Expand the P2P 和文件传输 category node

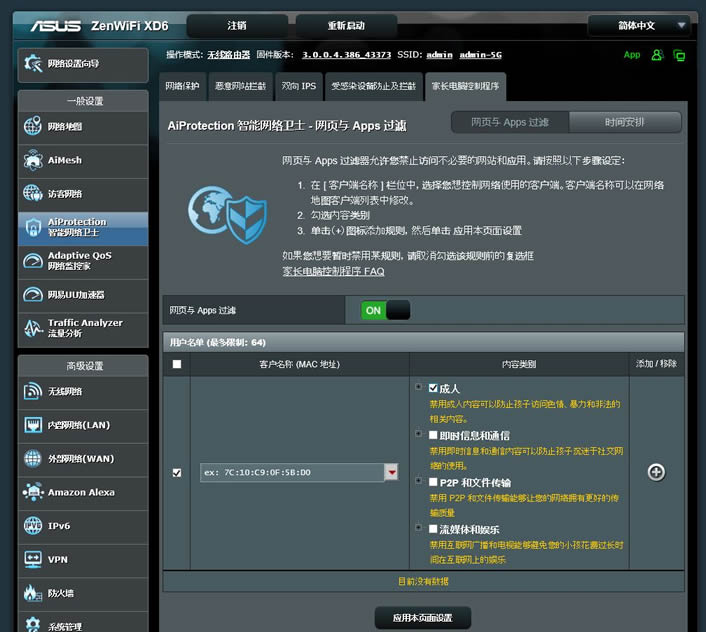coord(419,481)
